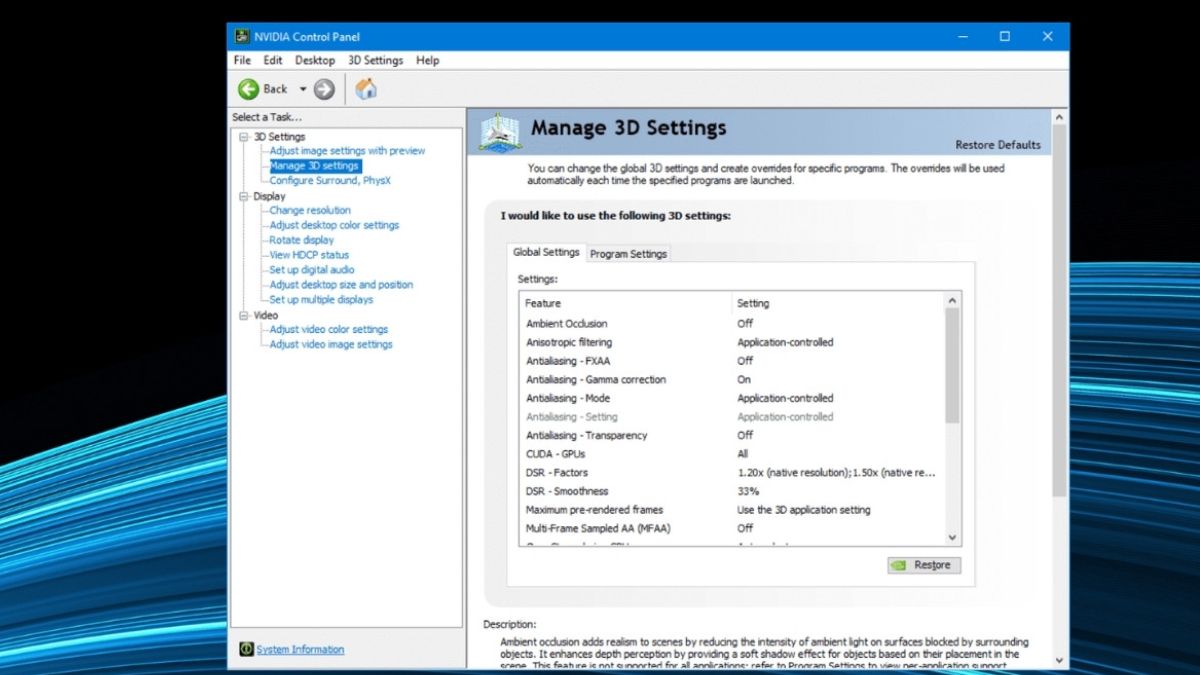Click the settings list scrollbar thumb
This screenshot has height=675, width=1200.
click(x=952, y=365)
